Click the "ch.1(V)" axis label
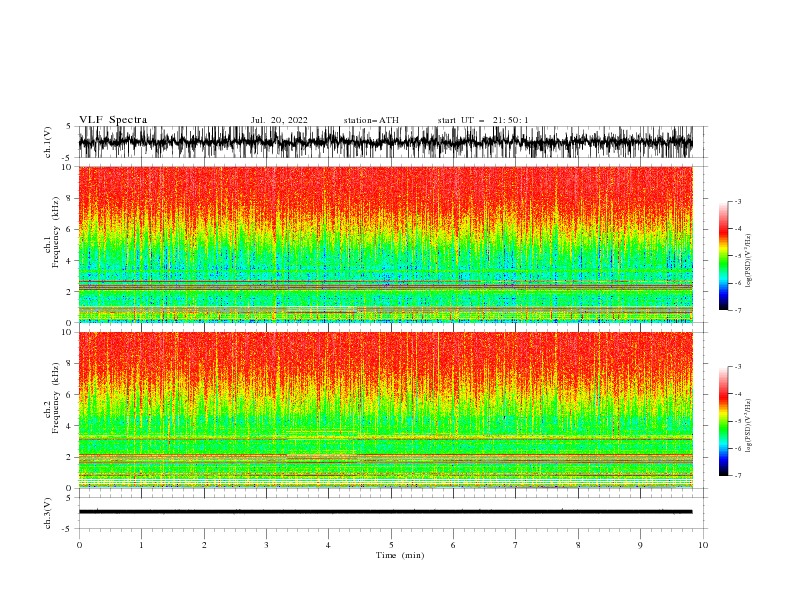 [48, 142]
